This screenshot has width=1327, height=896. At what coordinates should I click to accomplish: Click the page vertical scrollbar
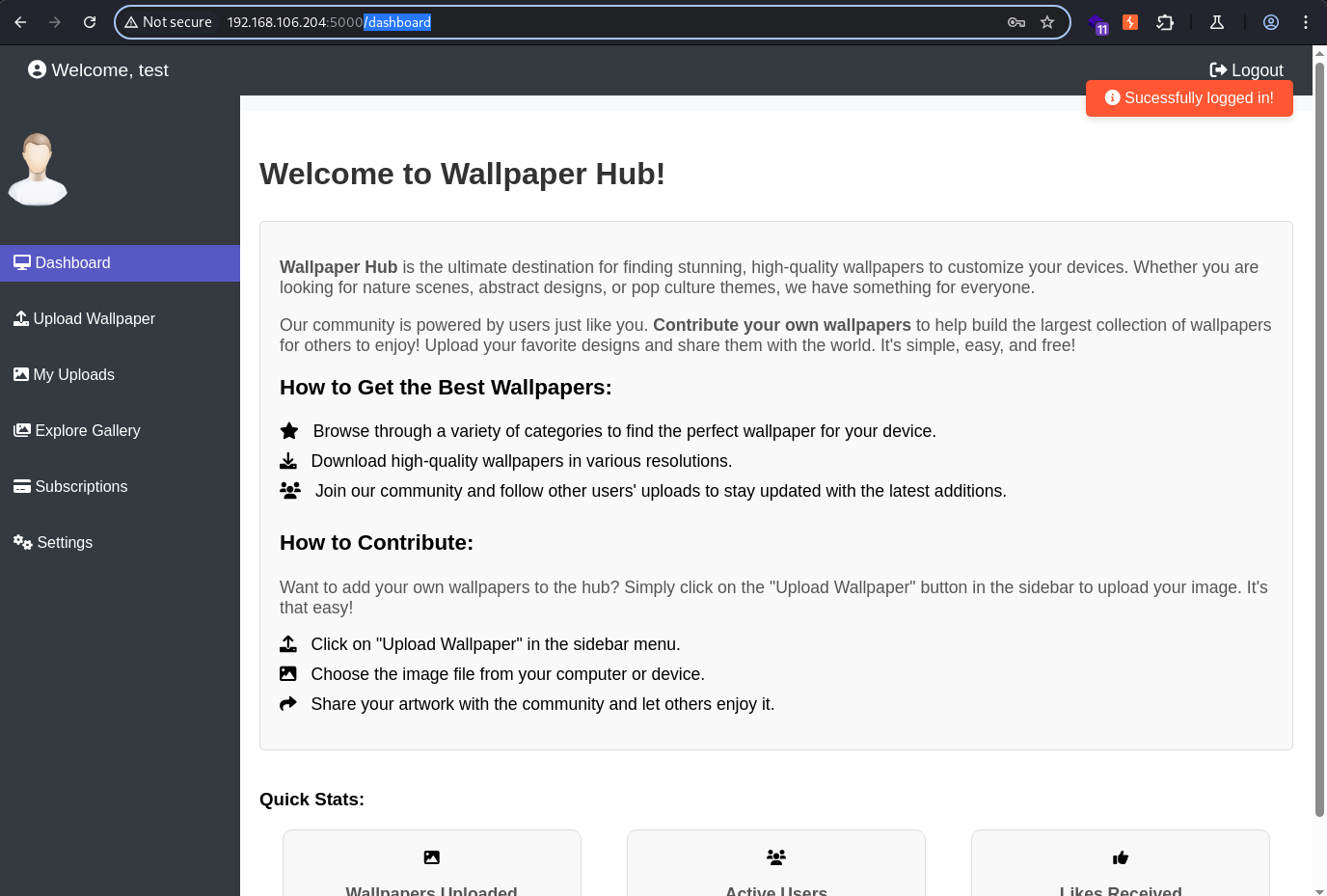1320,440
